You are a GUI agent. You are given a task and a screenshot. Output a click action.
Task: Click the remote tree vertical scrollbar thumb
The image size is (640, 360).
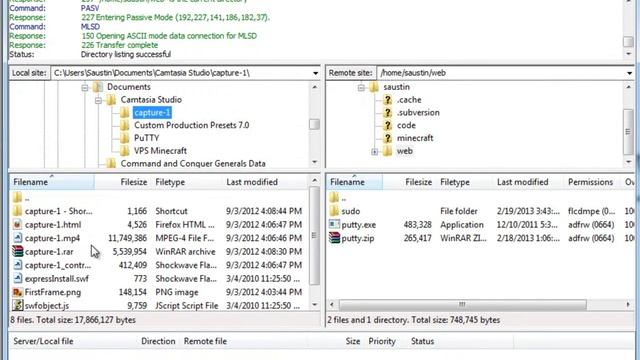628,132
